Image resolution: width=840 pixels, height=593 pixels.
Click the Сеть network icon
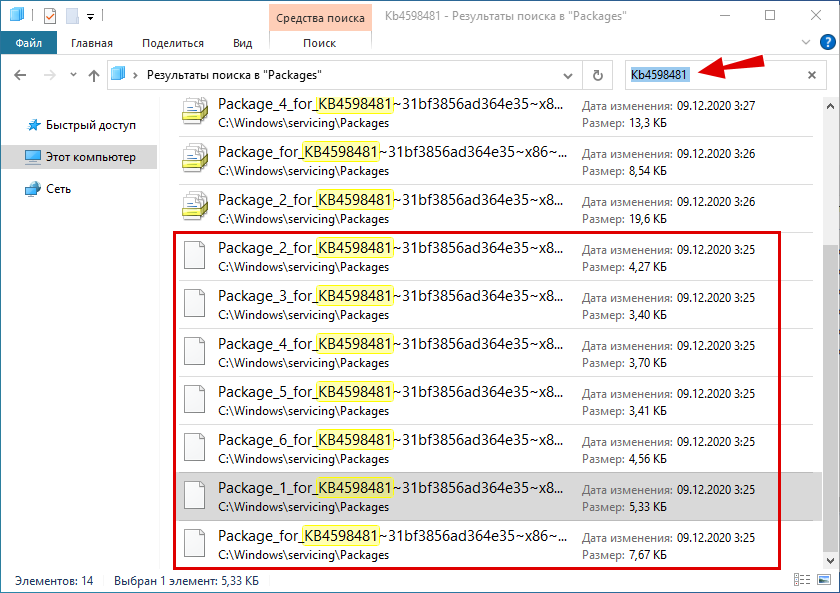(x=33, y=189)
